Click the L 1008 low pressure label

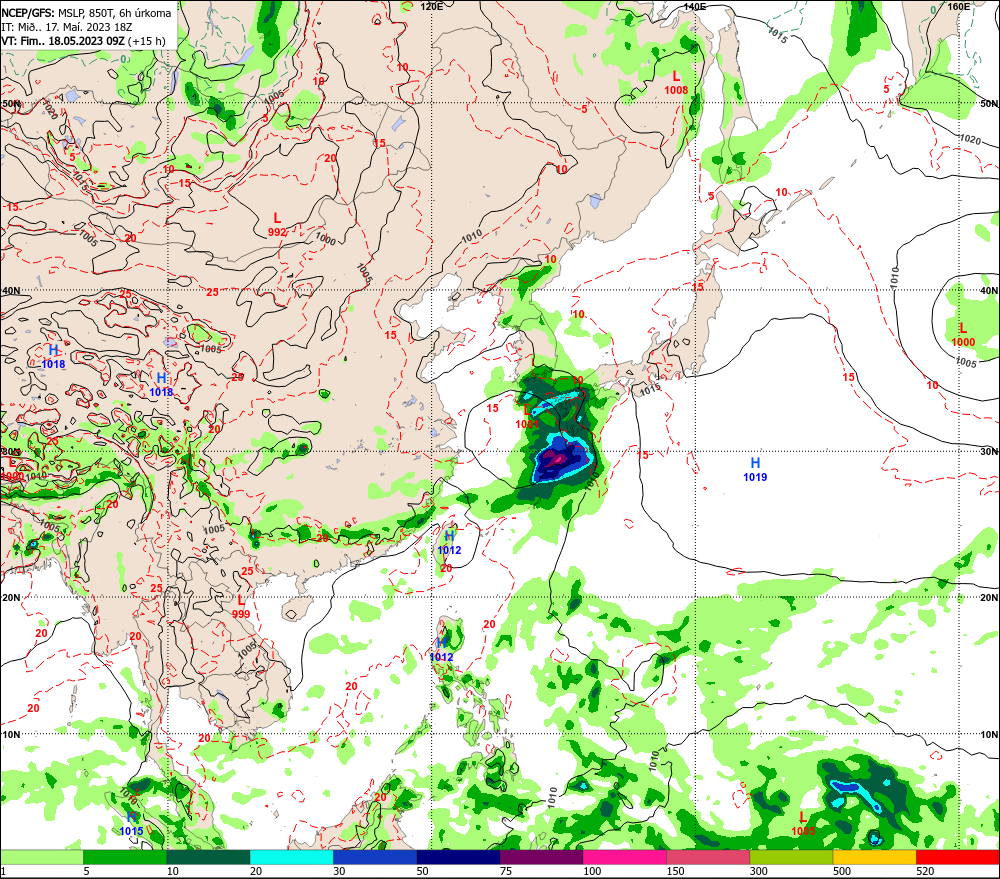tap(676, 84)
